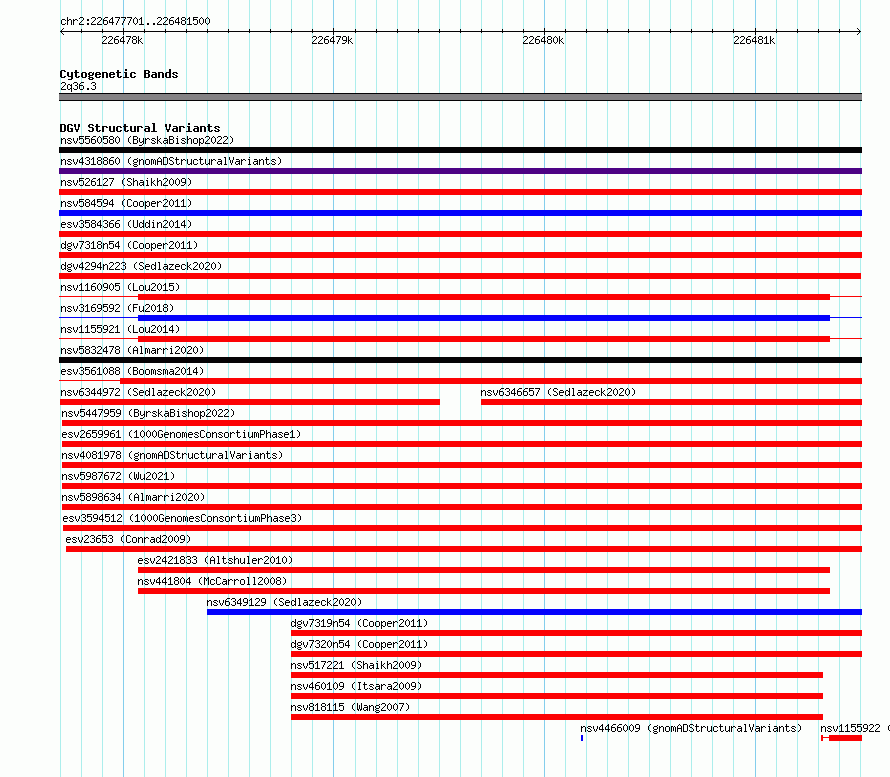Select nsv3169592 (Fu2018) label

[117, 308]
